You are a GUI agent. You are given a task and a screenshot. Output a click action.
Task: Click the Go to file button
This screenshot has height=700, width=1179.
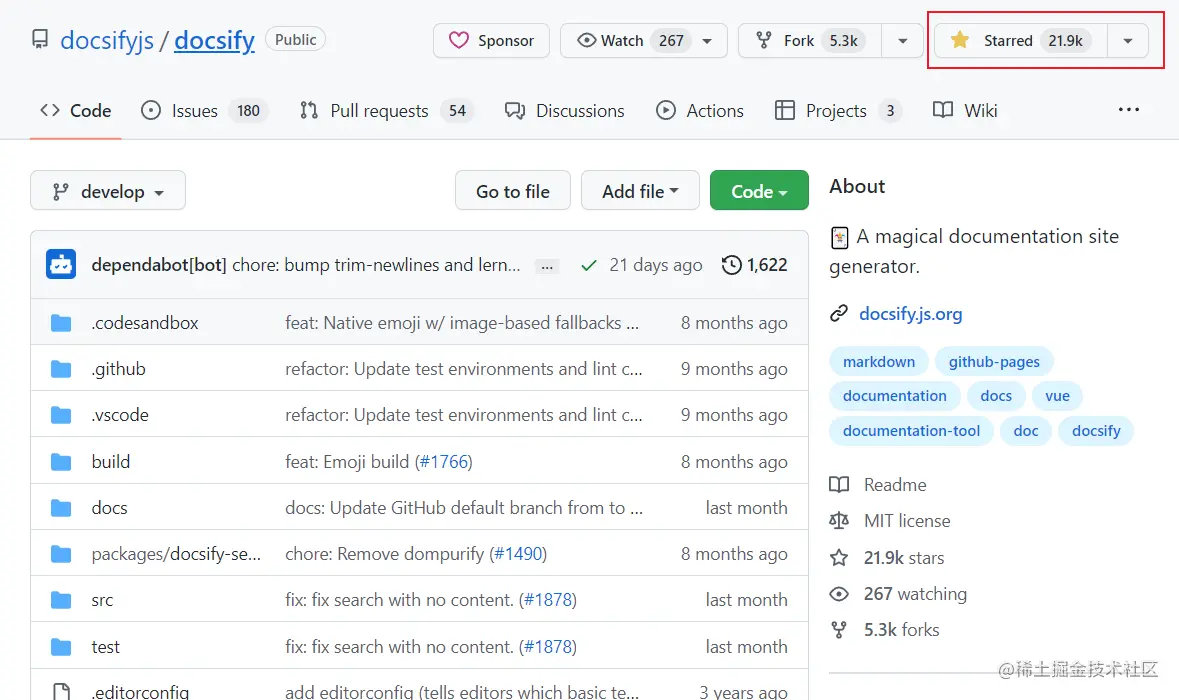pos(513,191)
